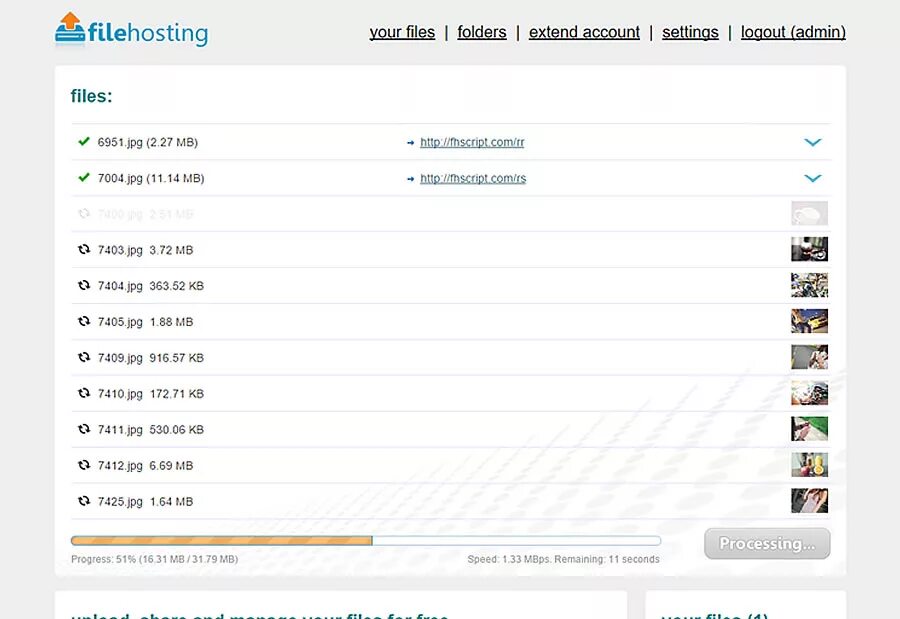Click sync icon next to 7409.jpg
The image size is (900, 619).
click(84, 357)
